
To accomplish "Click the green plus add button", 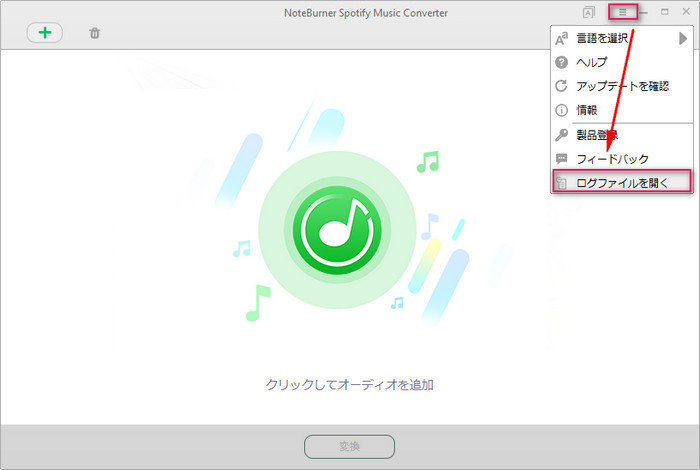I will coord(45,33).
